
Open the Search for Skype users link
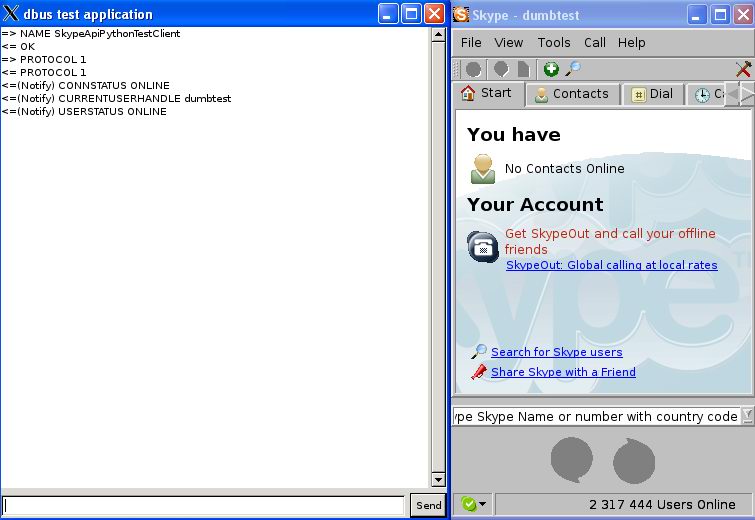[557, 352]
